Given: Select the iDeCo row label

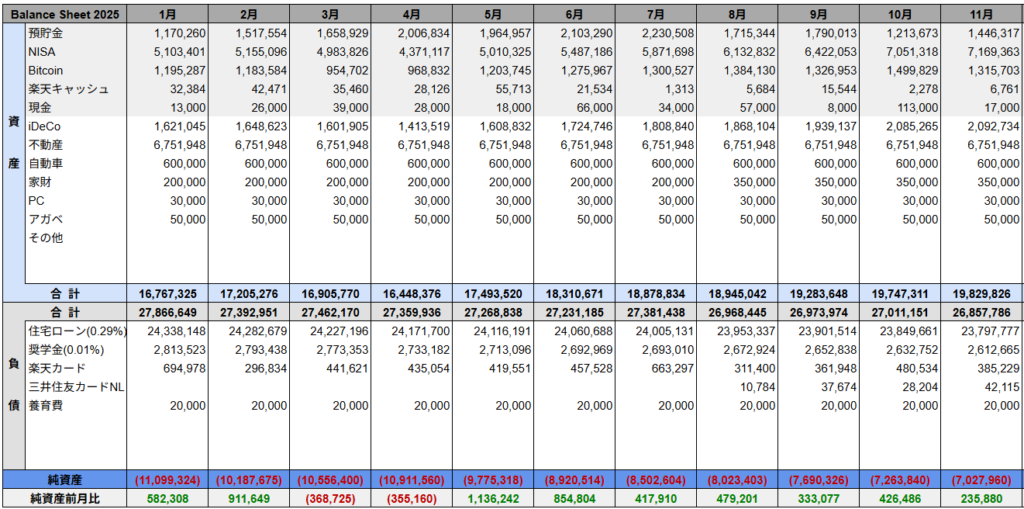Looking at the screenshot, I should coord(44,127).
